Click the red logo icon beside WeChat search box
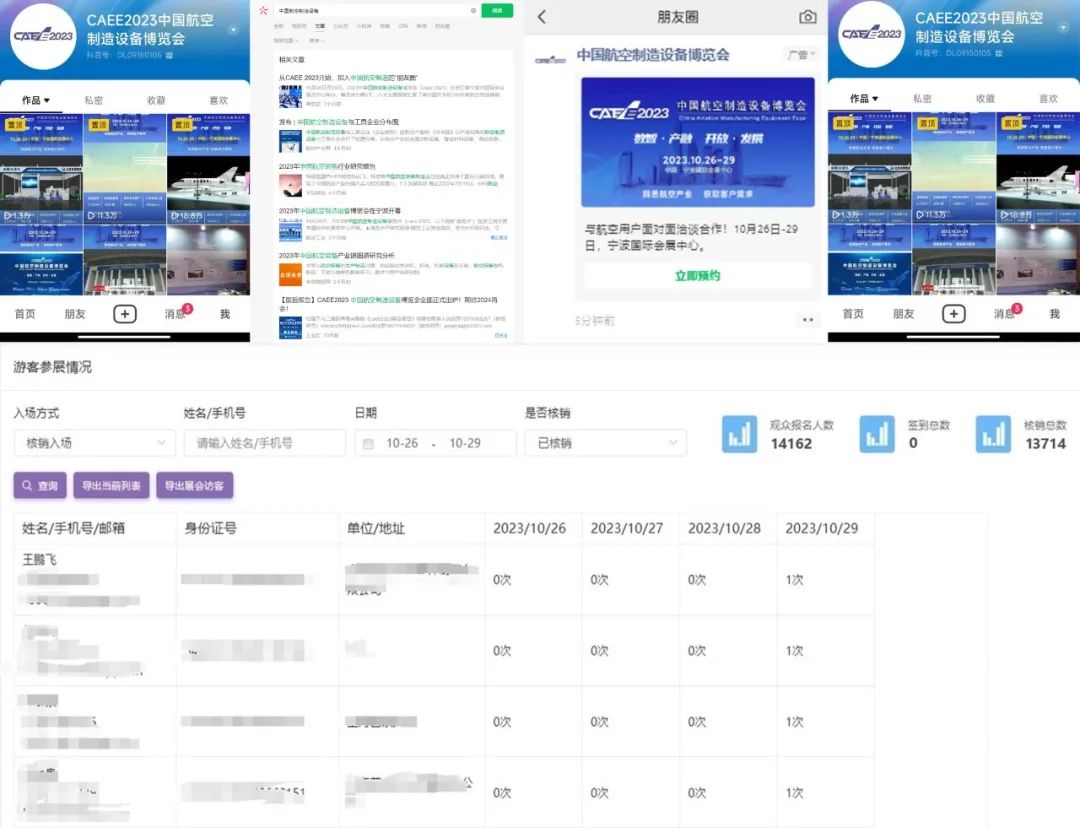This screenshot has height=828, width=1080. pos(263,10)
